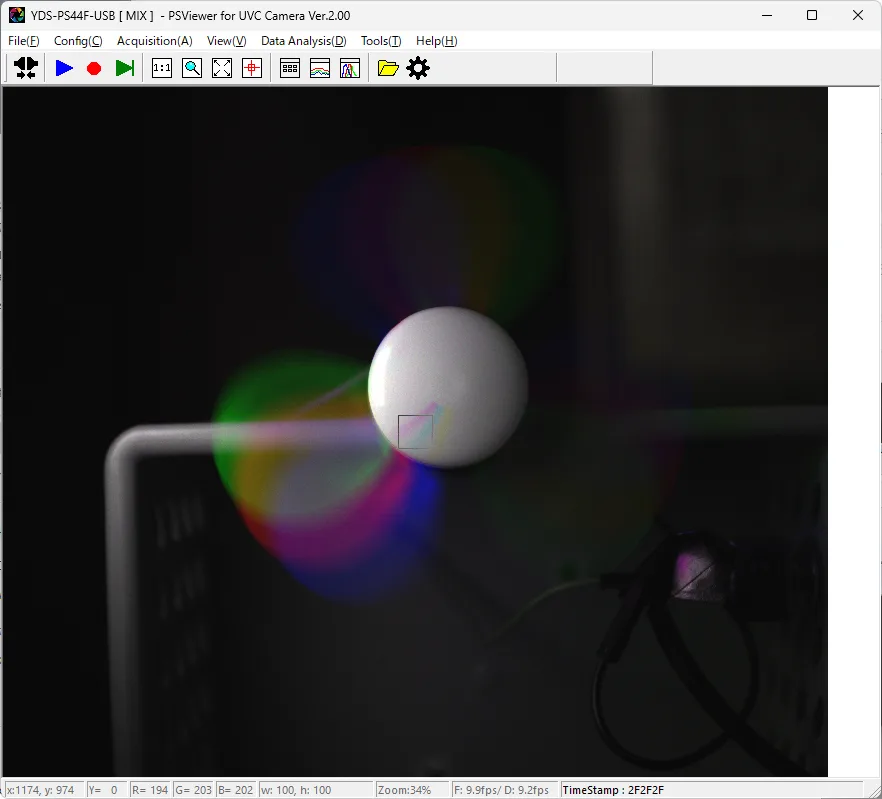Click the 'R= 194' status value
Image resolution: width=882 pixels, height=799 pixels.
tap(150, 790)
